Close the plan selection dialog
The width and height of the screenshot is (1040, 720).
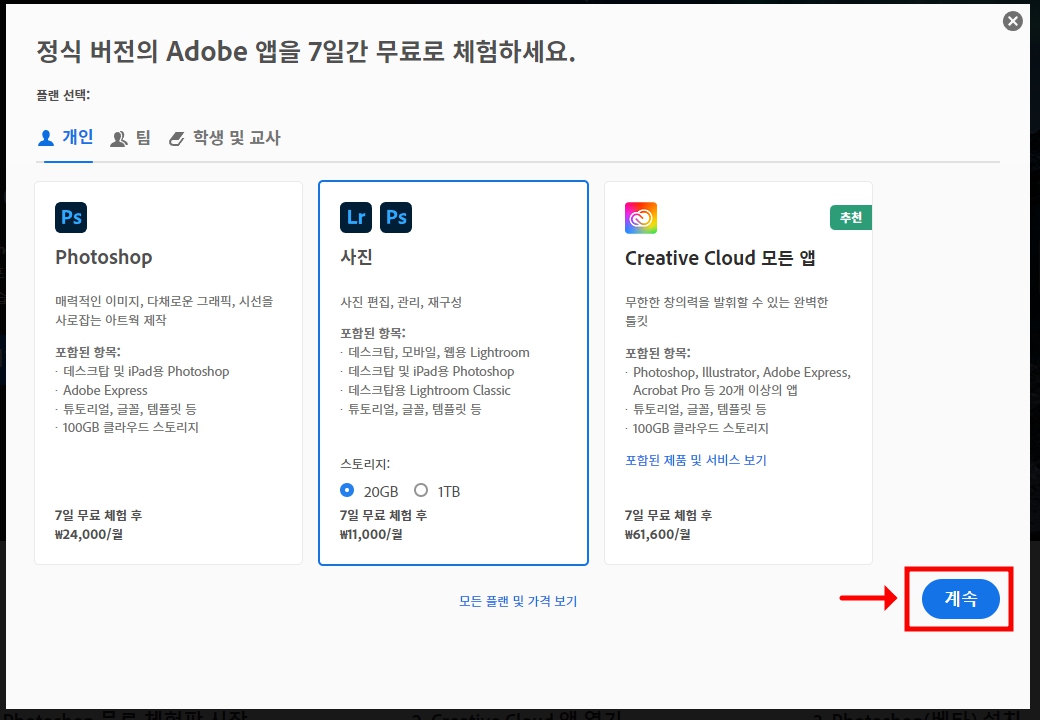click(x=1012, y=21)
